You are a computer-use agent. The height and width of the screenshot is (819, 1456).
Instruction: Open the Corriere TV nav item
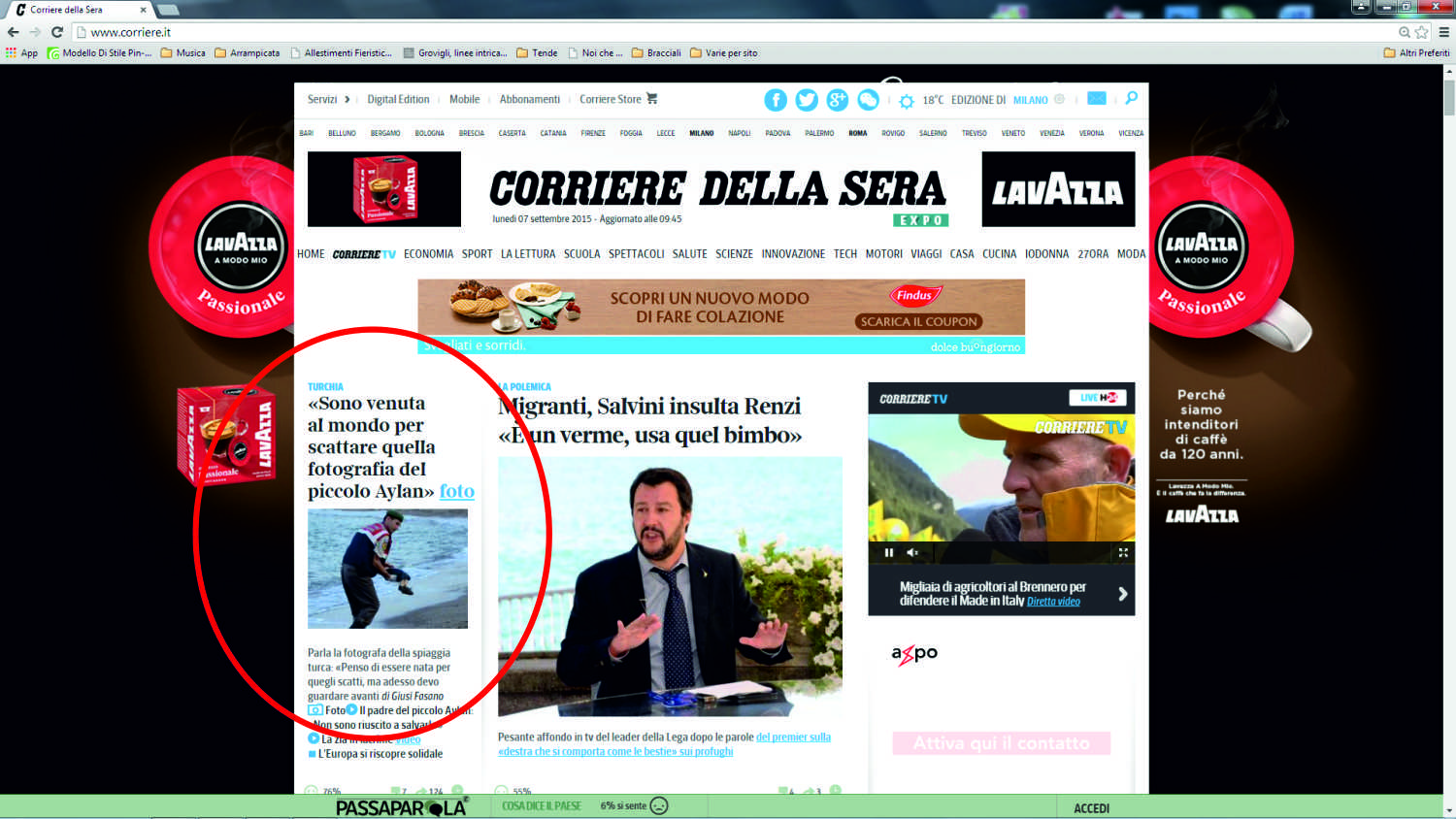pos(364,254)
